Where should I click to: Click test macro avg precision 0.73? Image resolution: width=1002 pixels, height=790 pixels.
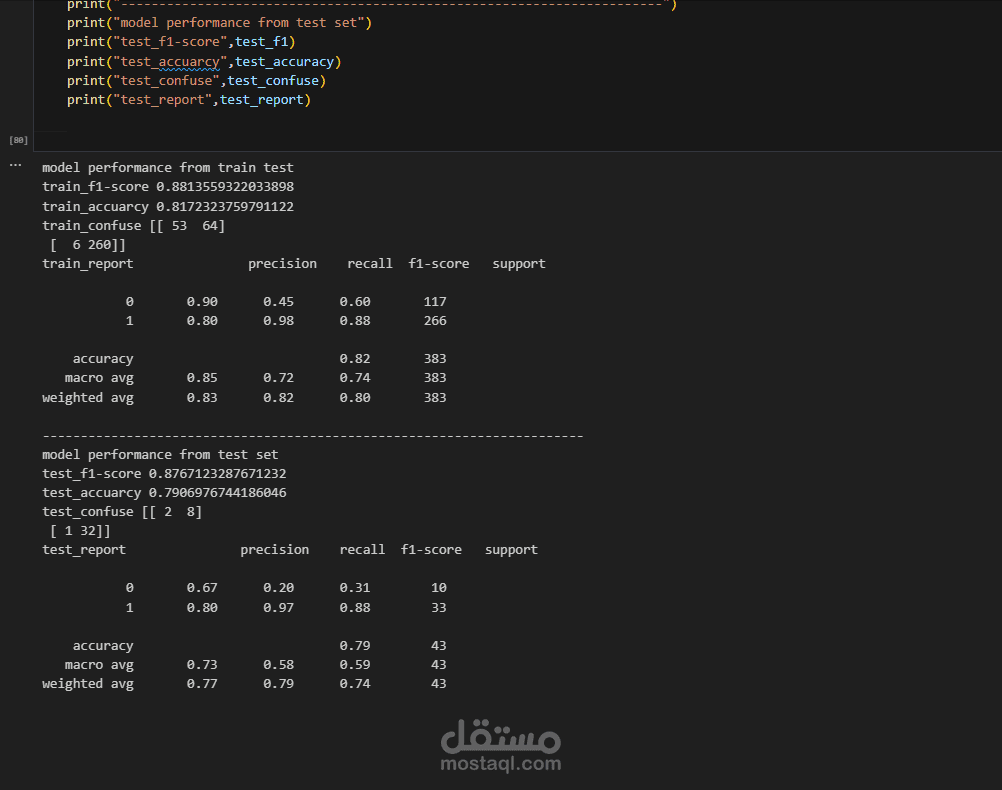coord(202,665)
